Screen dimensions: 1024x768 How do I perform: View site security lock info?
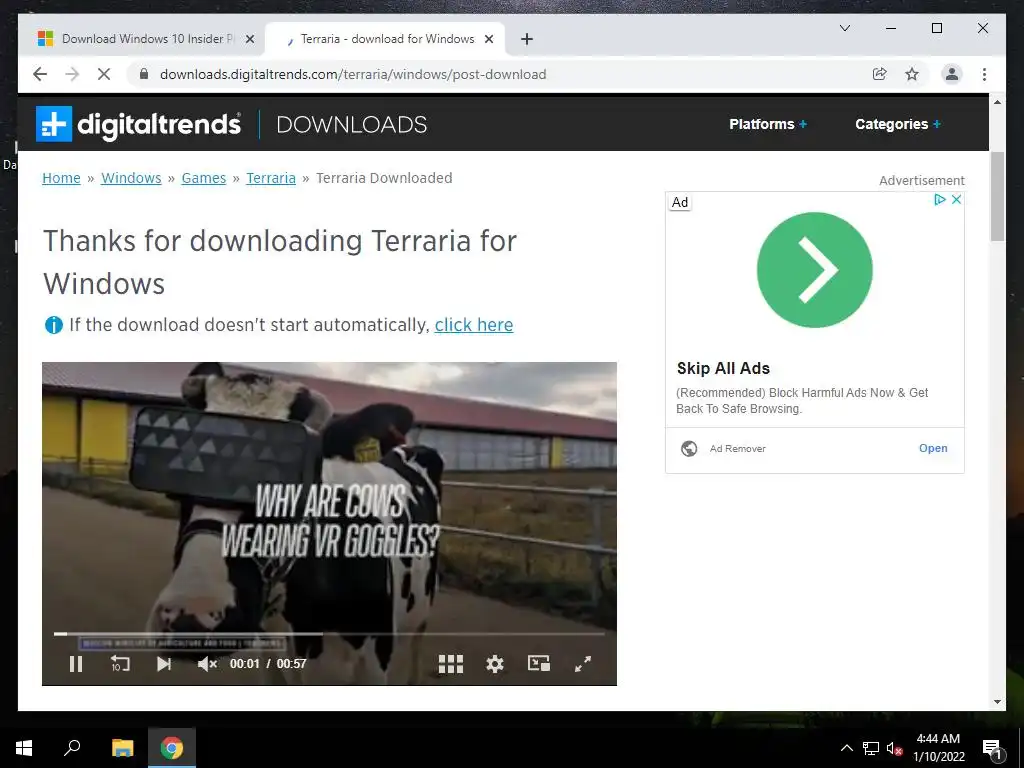coord(144,74)
